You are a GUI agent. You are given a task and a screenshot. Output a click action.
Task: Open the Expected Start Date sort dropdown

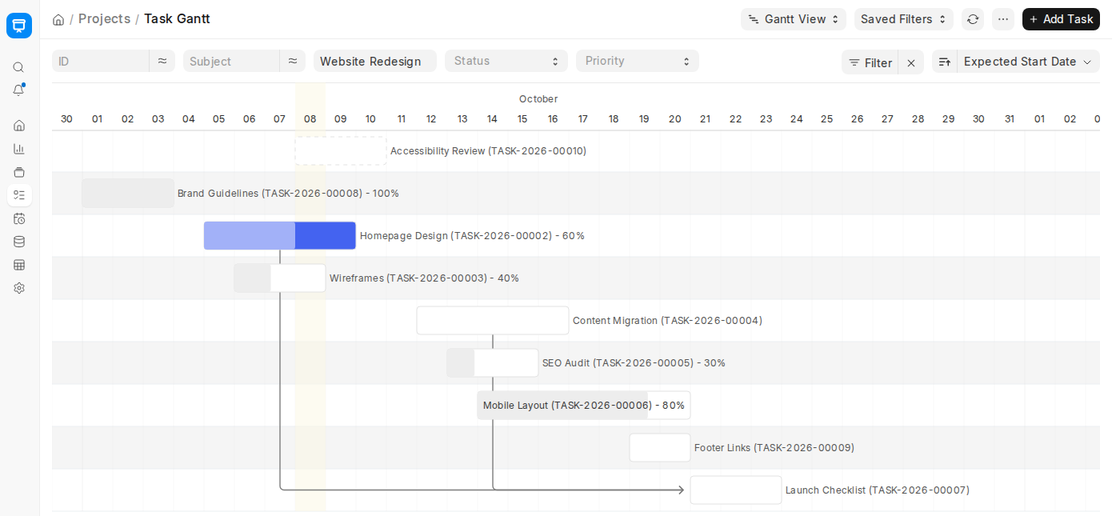[1028, 62]
